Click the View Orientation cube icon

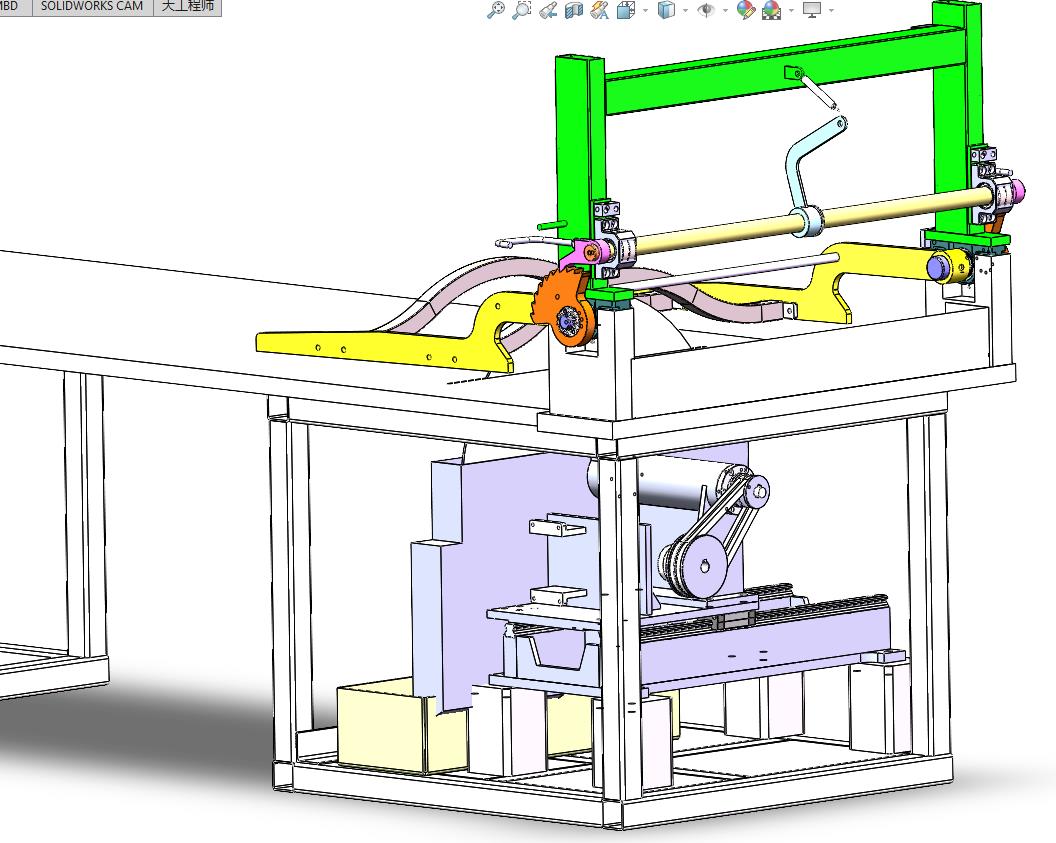click(x=626, y=10)
